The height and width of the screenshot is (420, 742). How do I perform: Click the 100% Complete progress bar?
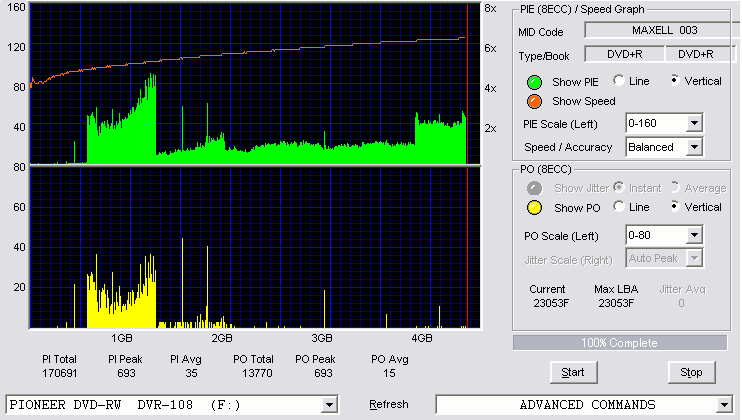pos(620,343)
